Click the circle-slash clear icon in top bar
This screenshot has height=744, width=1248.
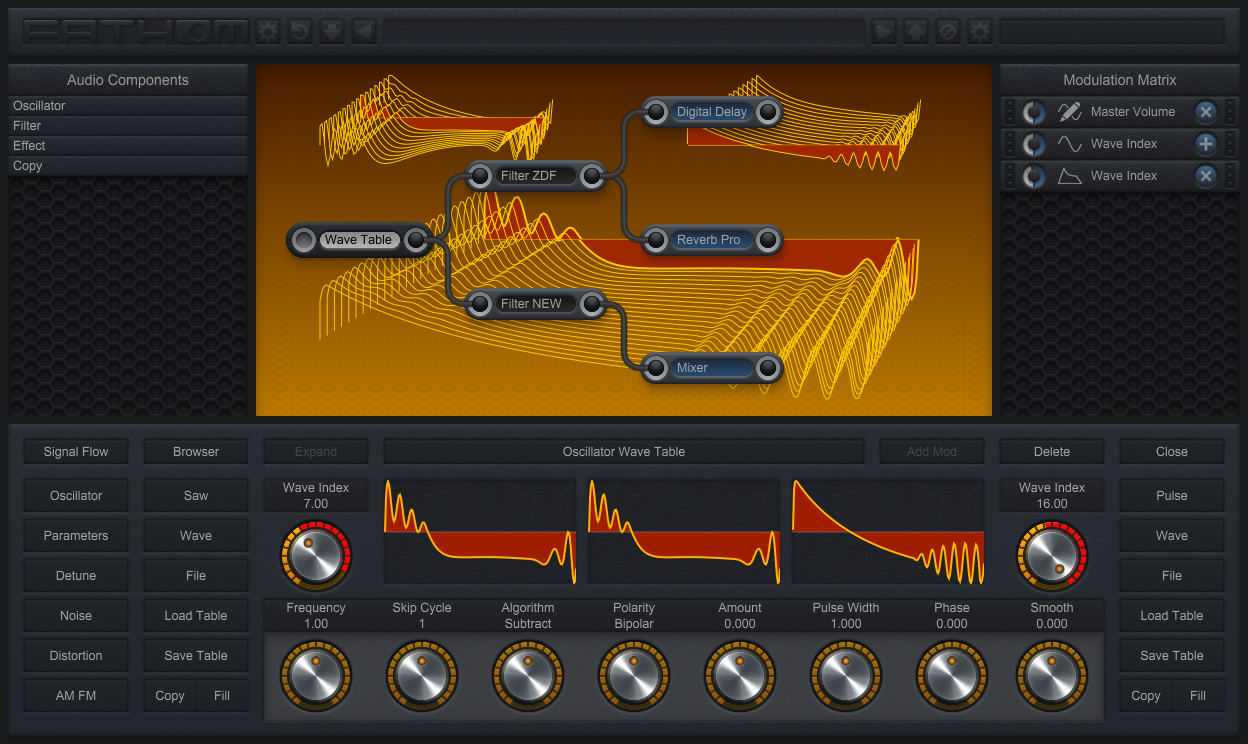click(x=948, y=31)
